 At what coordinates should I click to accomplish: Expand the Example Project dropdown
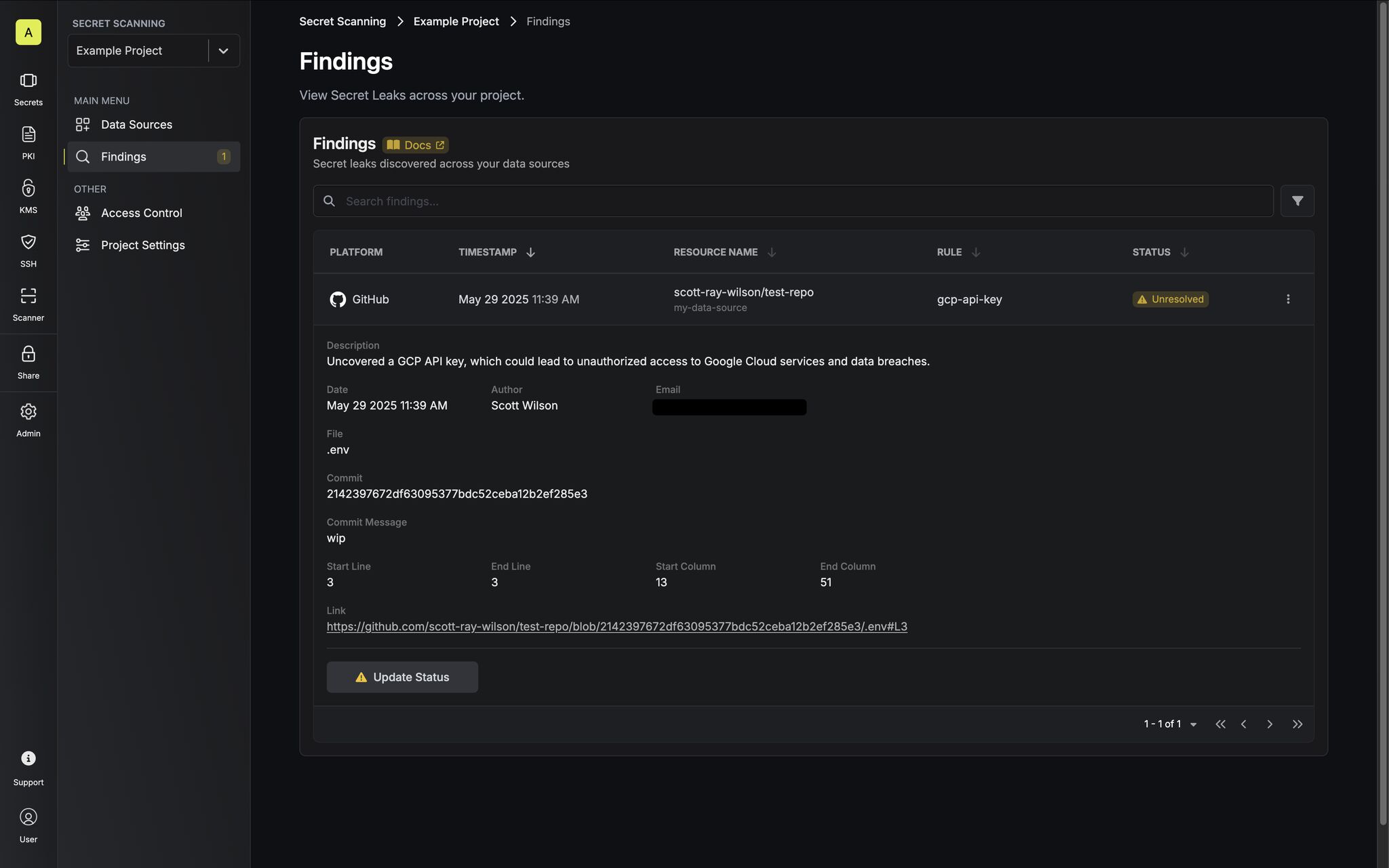pyautogui.click(x=223, y=51)
